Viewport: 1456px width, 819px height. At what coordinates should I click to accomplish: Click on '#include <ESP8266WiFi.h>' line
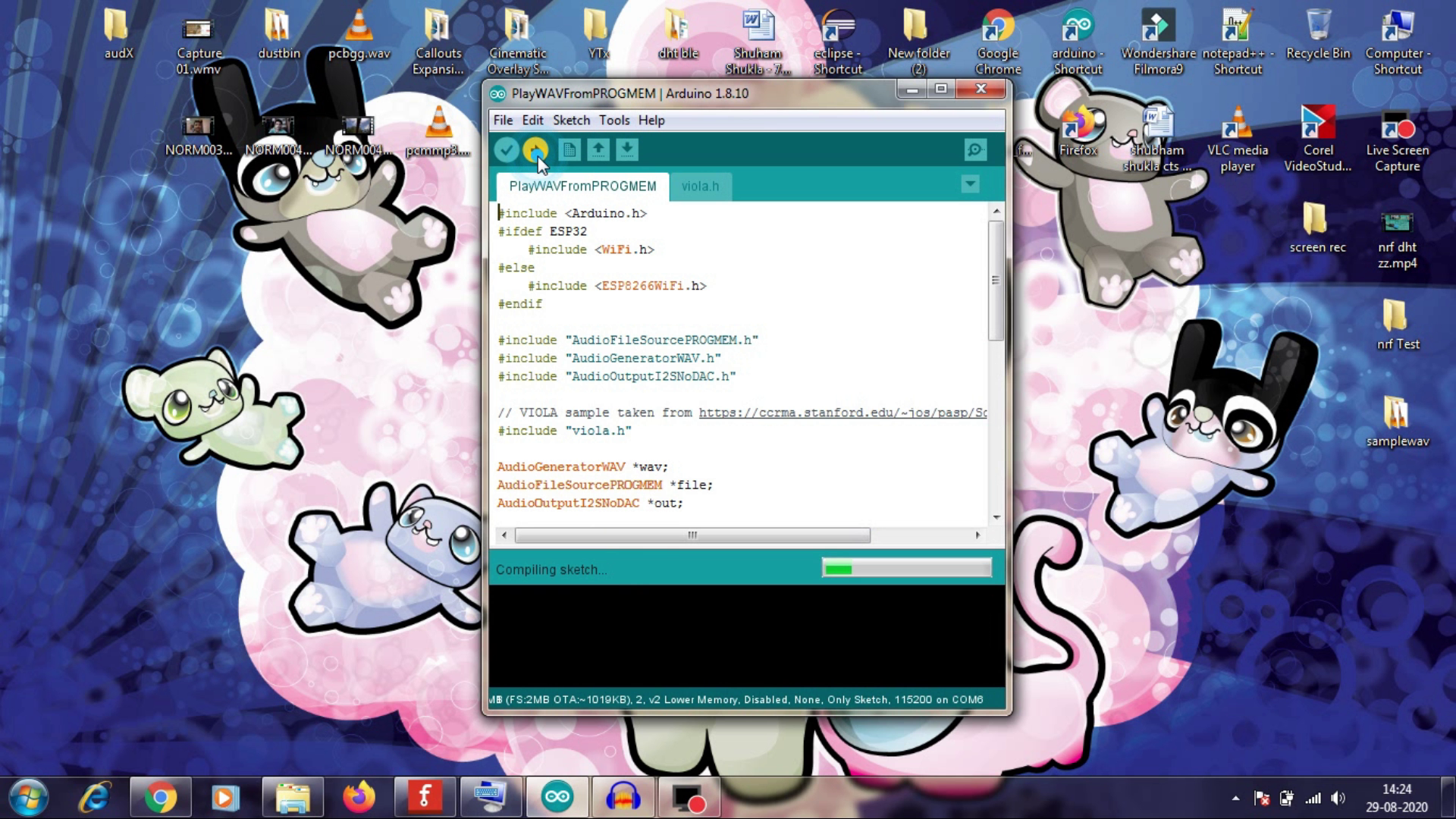[x=617, y=286]
